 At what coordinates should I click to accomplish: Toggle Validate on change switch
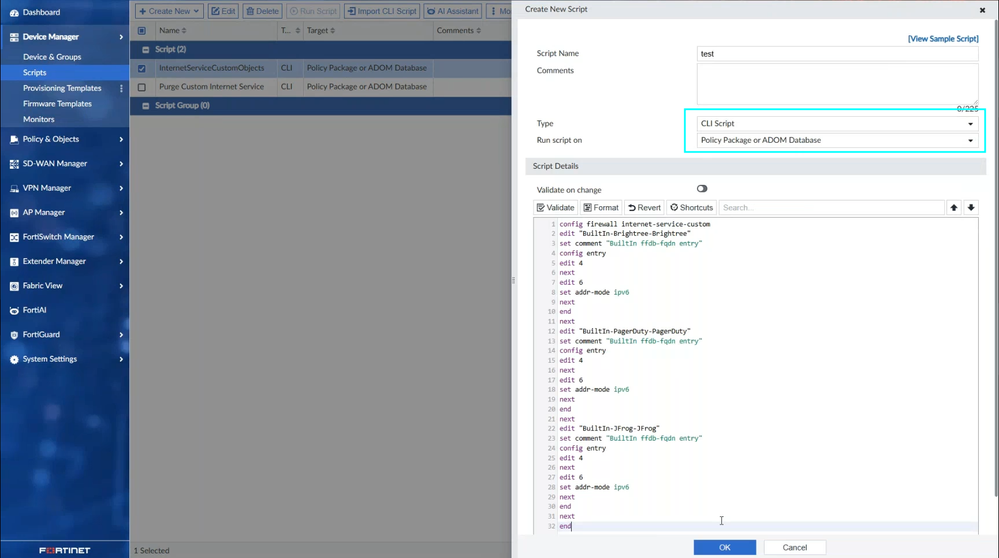pyautogui.click(x=702, y=189)
